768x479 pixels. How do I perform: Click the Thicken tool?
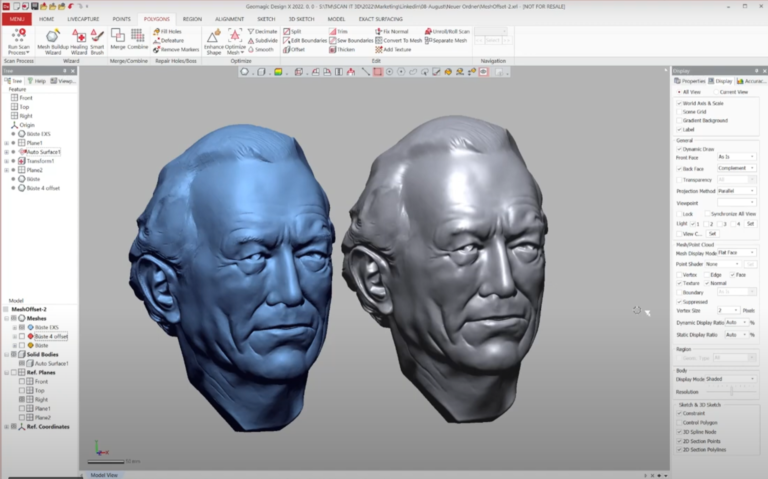pyautogui.click(x=342, y=49)
